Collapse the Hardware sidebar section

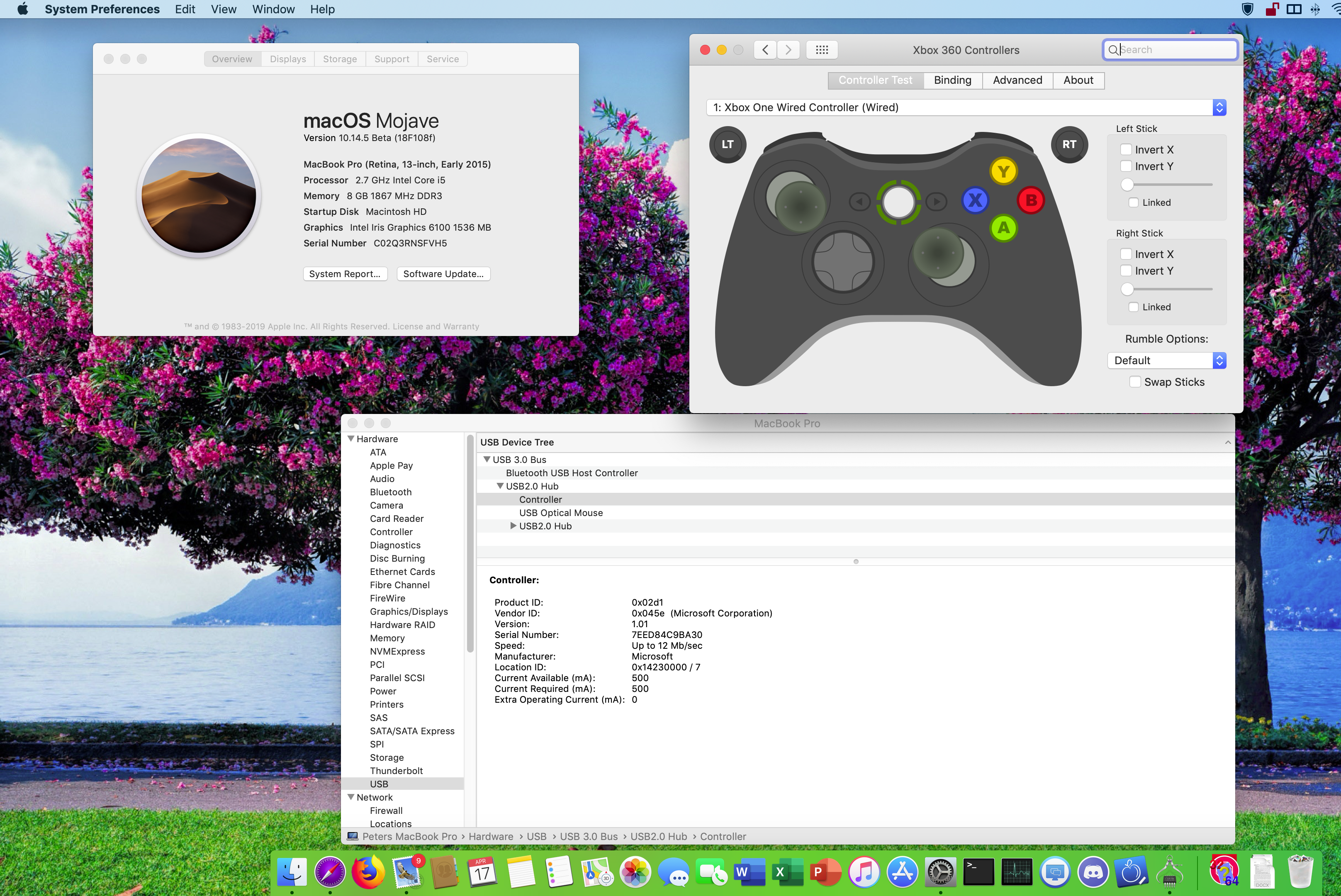coord(351,439)
